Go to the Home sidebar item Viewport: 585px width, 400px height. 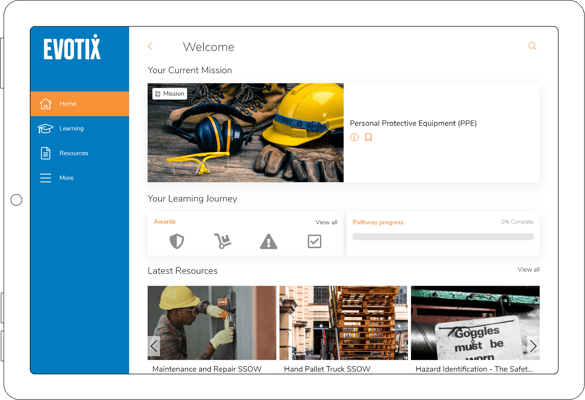click(80, 103)
